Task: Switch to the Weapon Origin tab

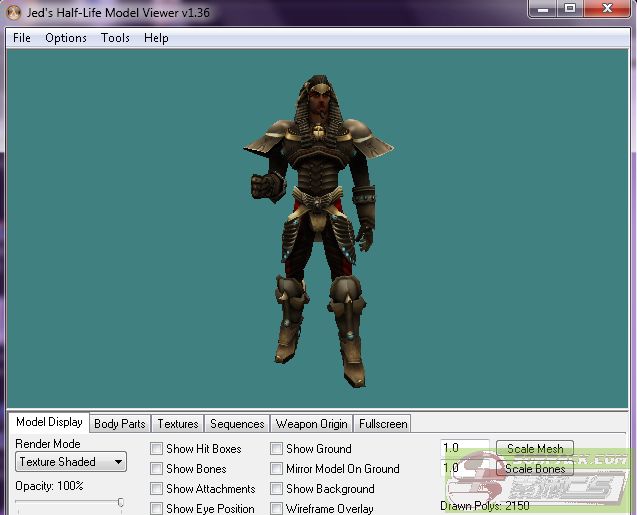Action: coord(312,424)
